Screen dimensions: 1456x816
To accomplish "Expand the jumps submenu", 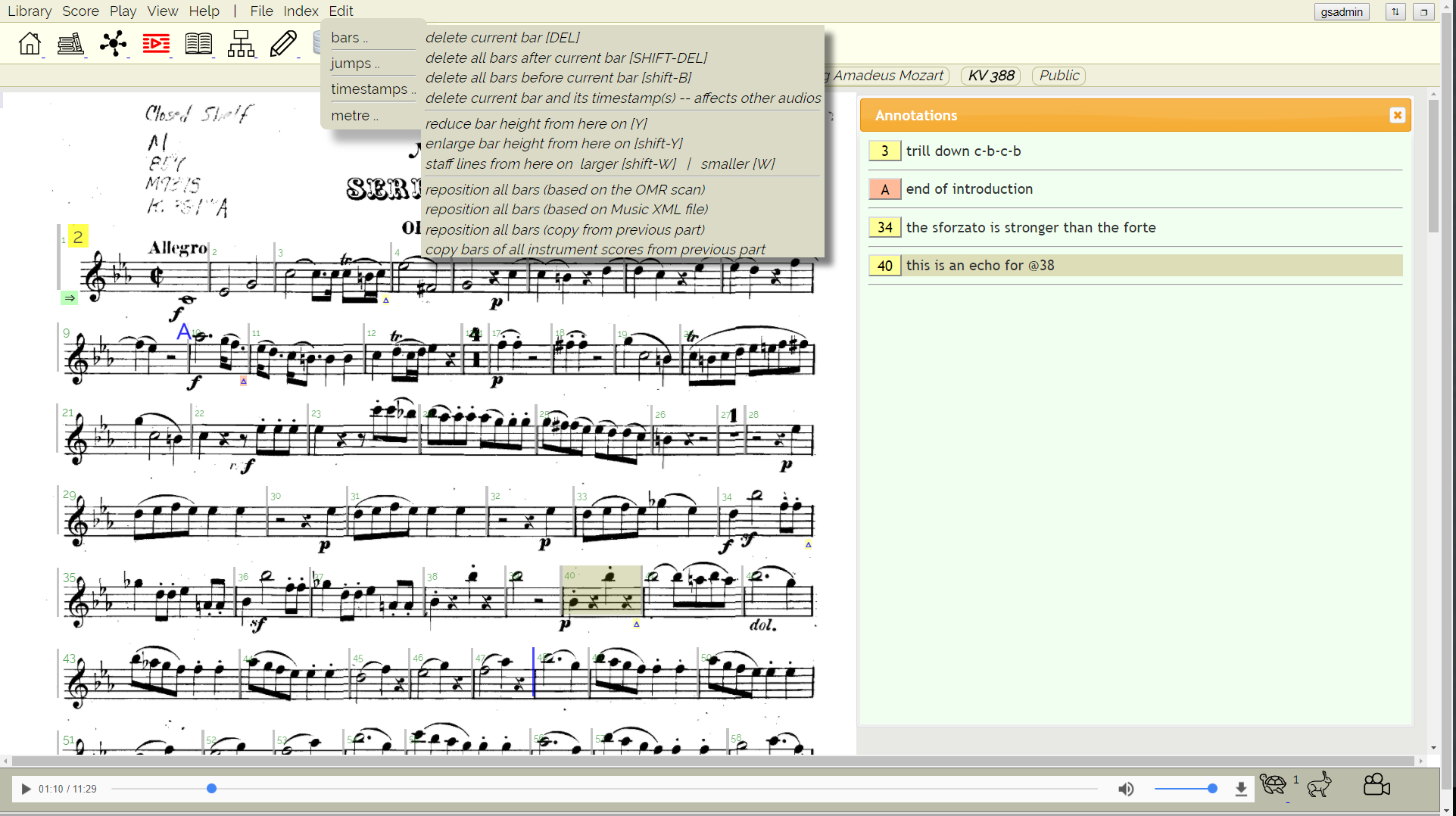I will [354, 64].
